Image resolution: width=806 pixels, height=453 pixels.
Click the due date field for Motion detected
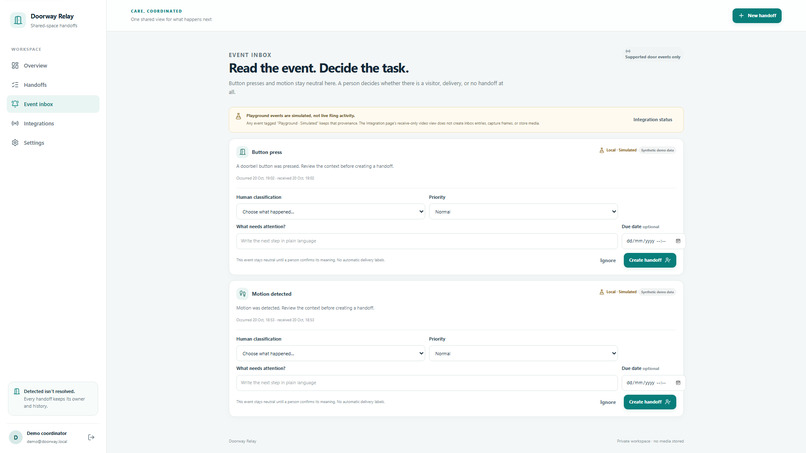pyautogui.click(x=653, y=383)
